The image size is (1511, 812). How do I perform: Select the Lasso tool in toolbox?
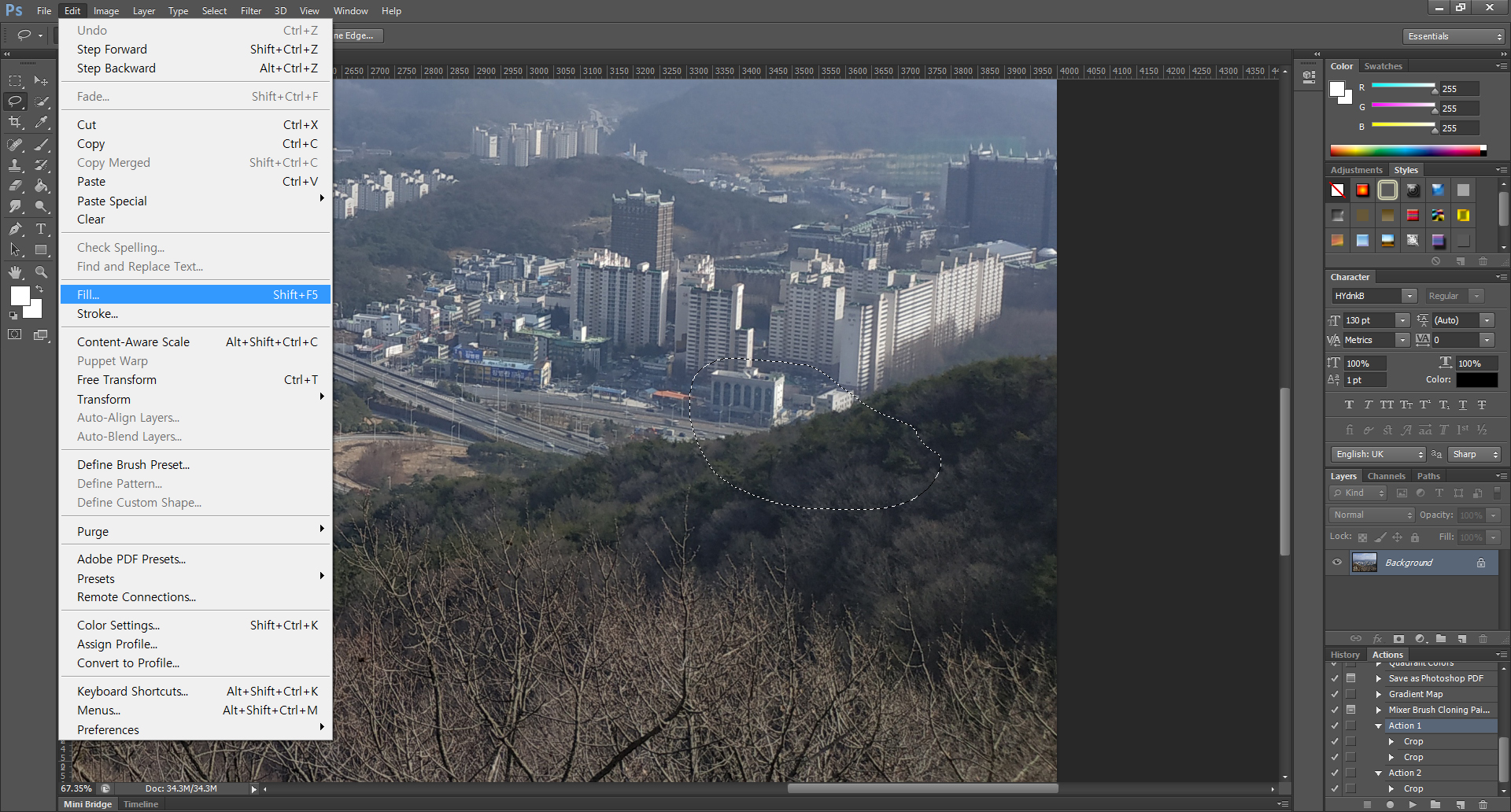[x=15, y=101]
